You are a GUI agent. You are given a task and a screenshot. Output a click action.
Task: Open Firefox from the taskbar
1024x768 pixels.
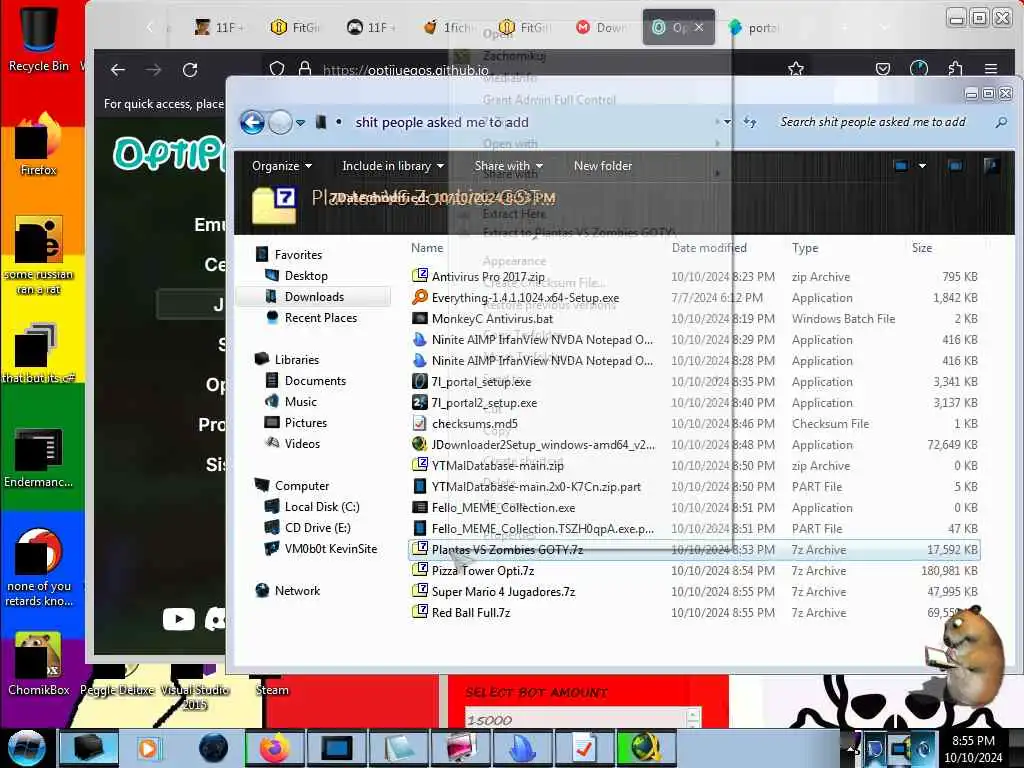coord(275,748)
